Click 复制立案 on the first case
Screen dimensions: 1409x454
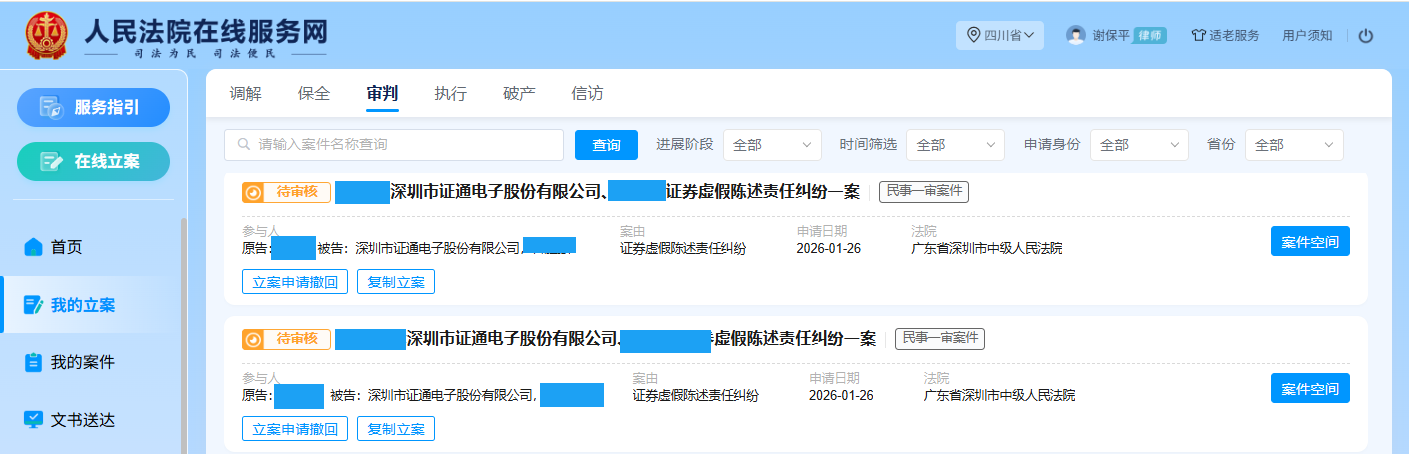(x=396, y=282)
